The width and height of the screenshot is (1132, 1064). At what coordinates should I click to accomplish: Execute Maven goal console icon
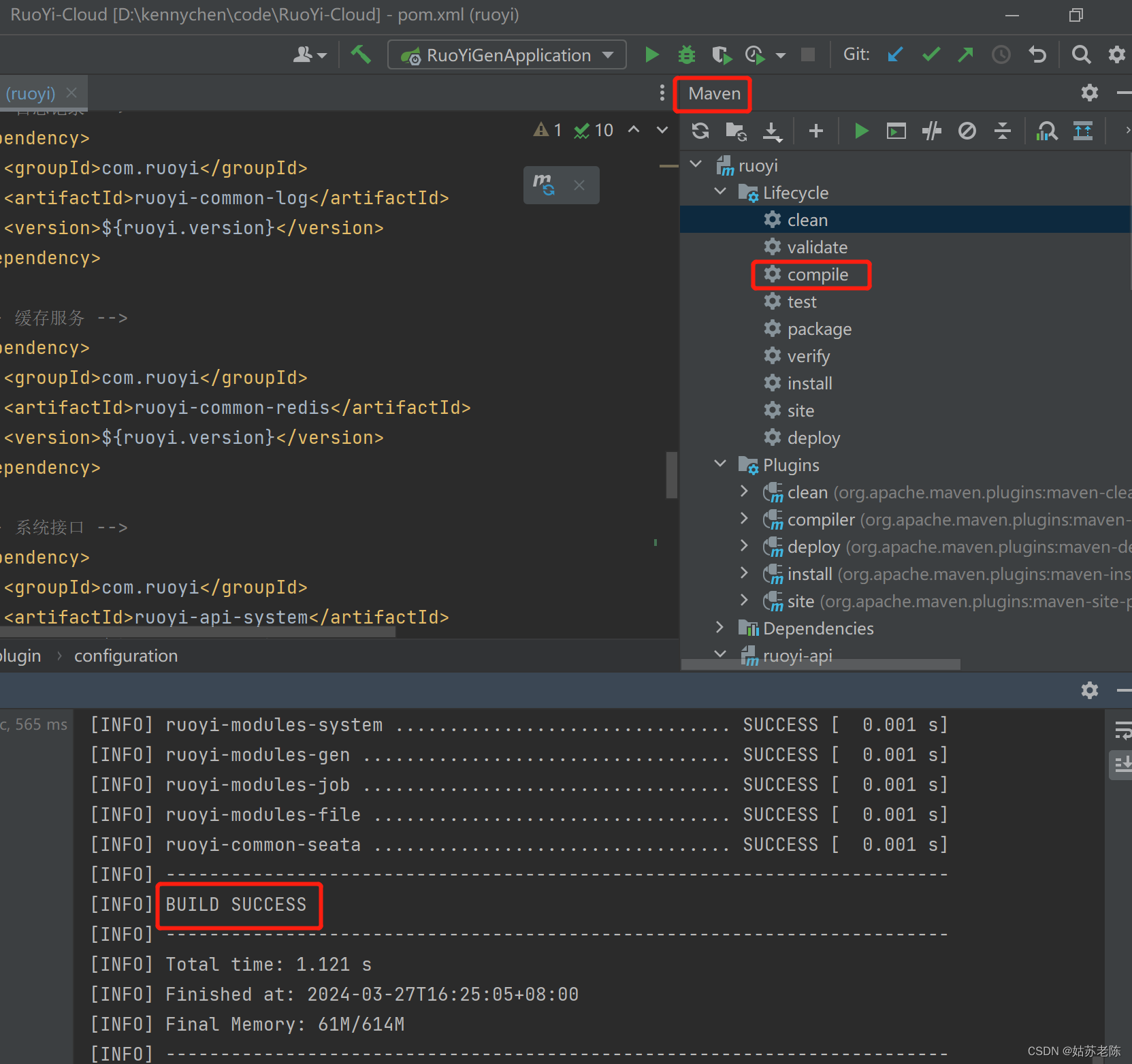pos(896,130)
